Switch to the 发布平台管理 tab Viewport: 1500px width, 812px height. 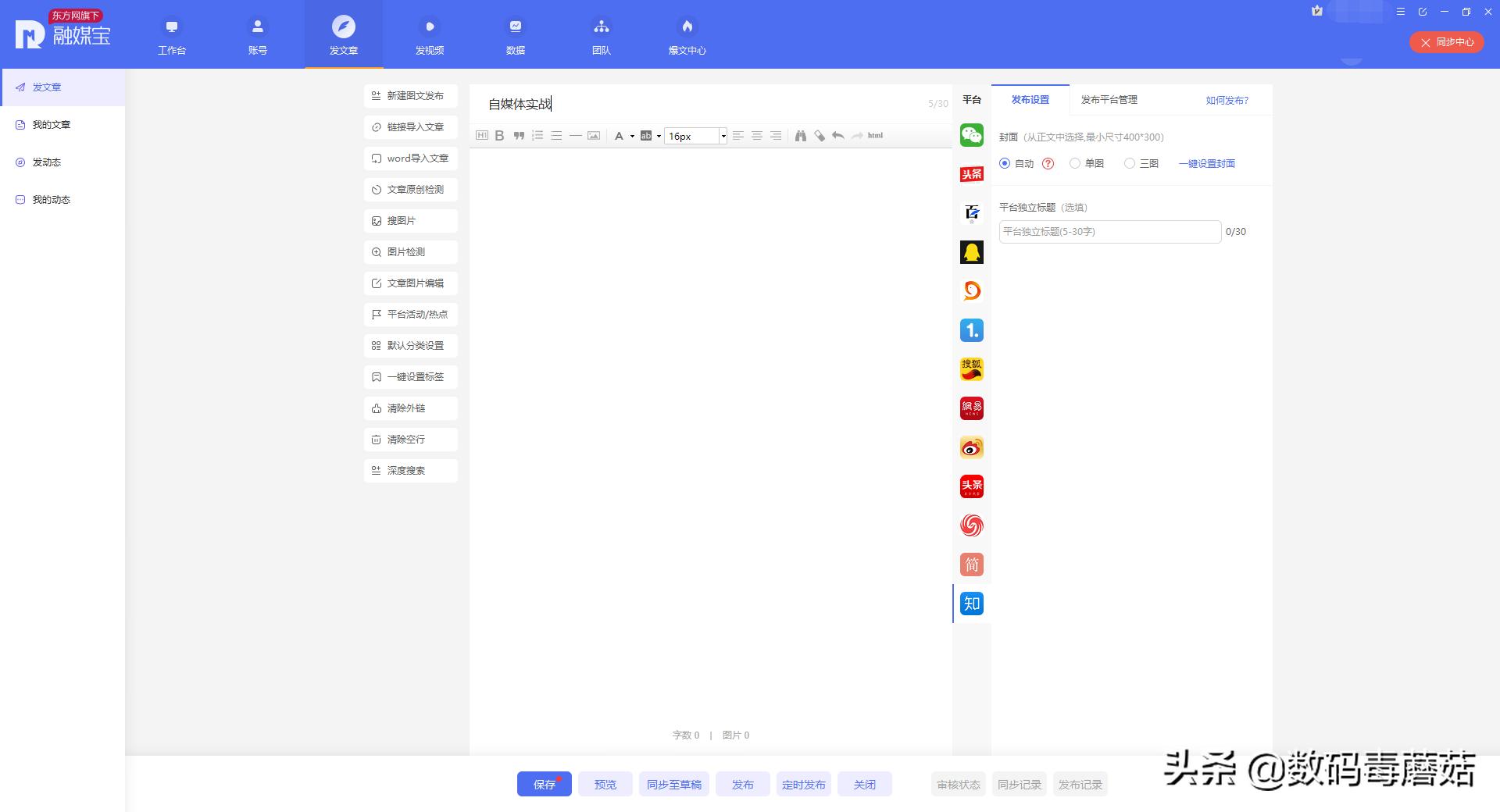pyautogui.click(x=1109, y=100)
